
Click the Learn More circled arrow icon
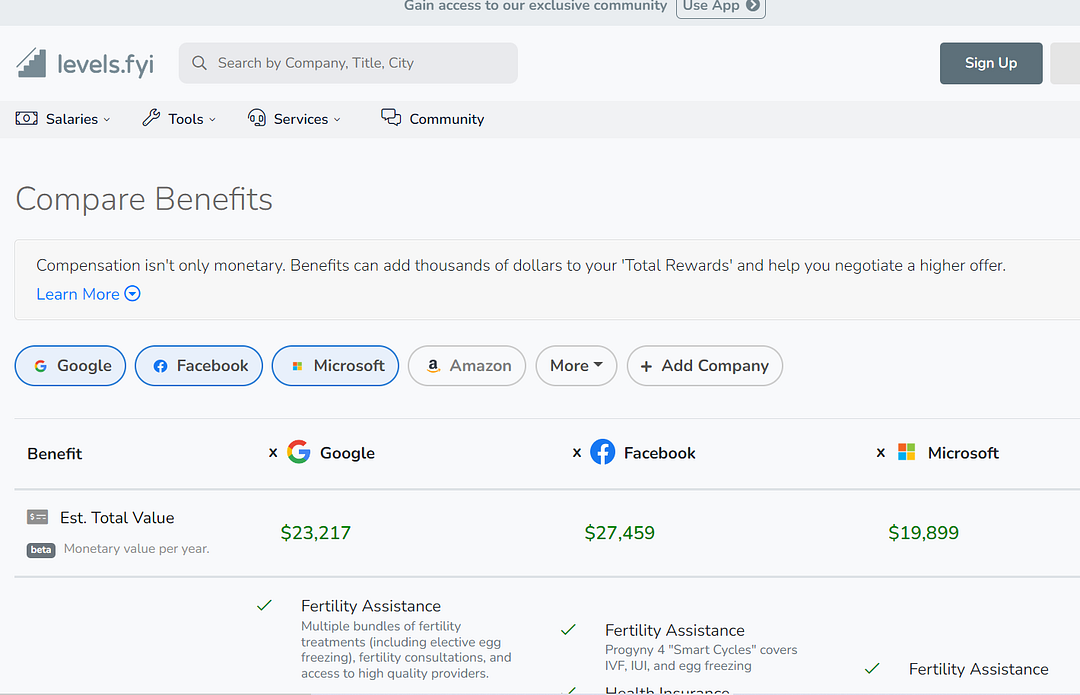[x=132, y=293]
